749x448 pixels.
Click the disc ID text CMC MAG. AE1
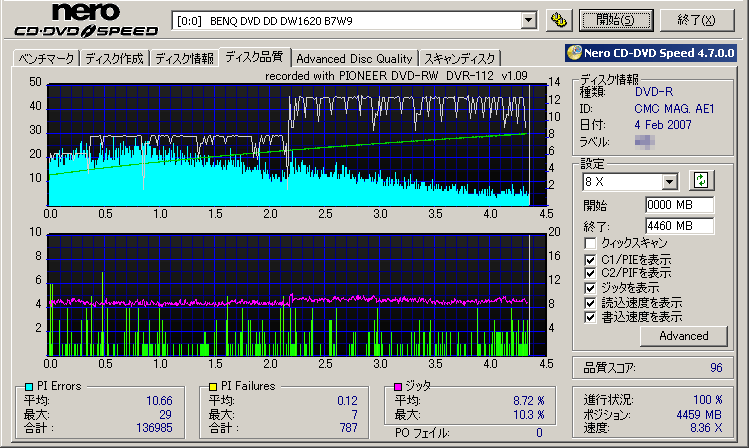[x=674, y=109]
